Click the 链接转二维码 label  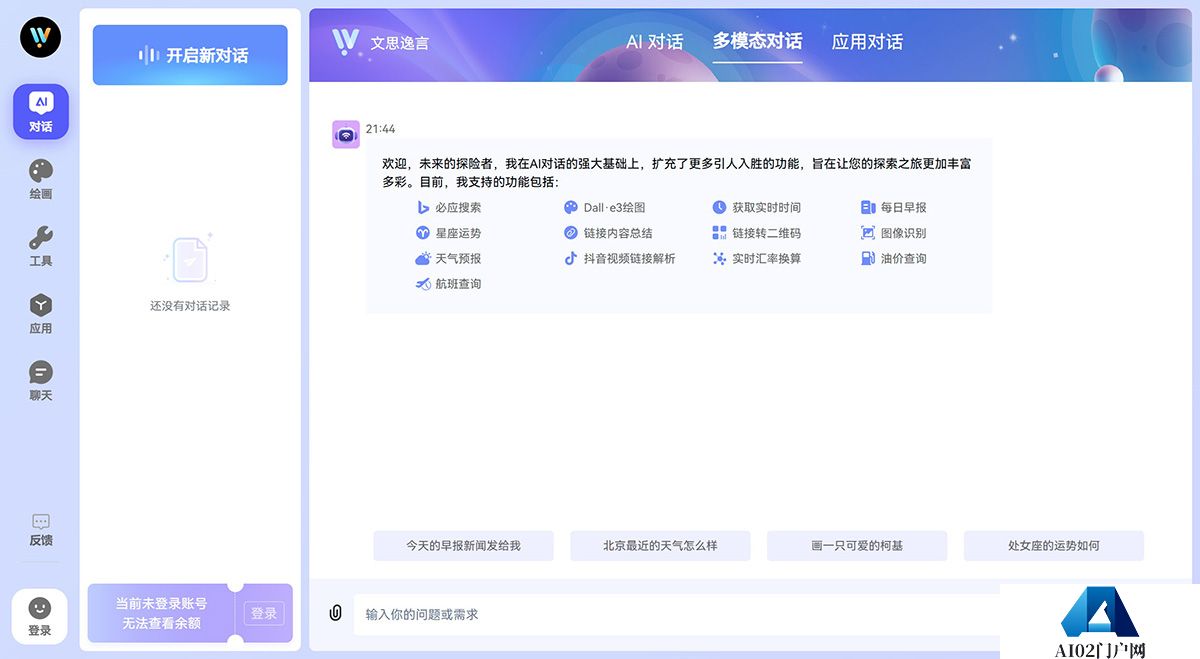(766, 233)
